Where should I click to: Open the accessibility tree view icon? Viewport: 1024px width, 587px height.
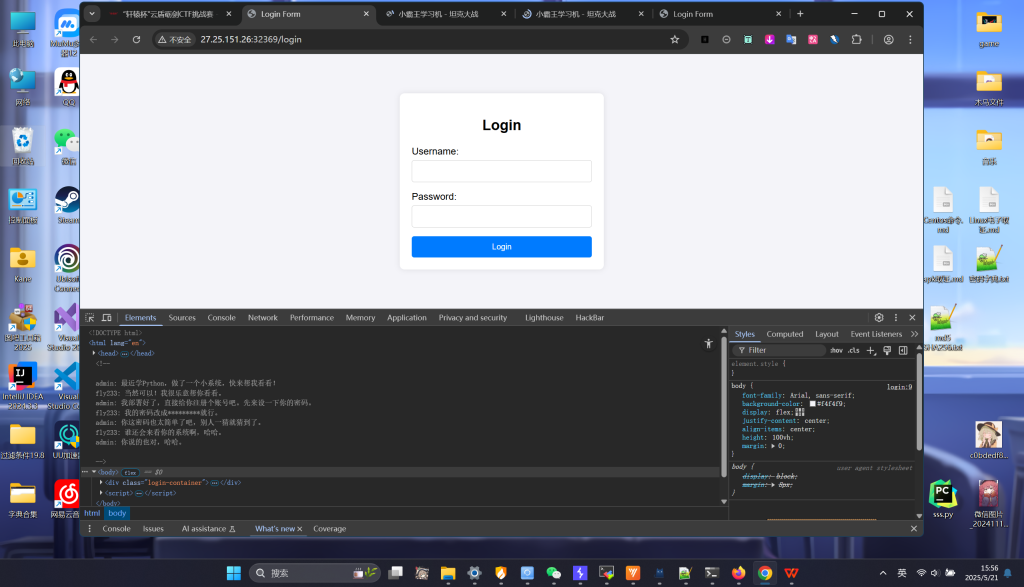click(709, 343)
